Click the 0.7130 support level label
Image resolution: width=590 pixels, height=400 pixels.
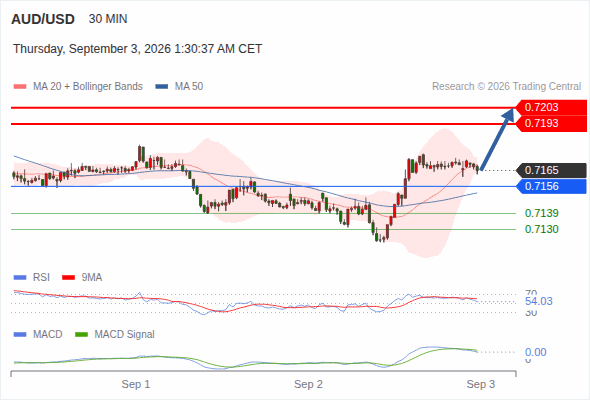pyautogui.click(x=541, y=229)
